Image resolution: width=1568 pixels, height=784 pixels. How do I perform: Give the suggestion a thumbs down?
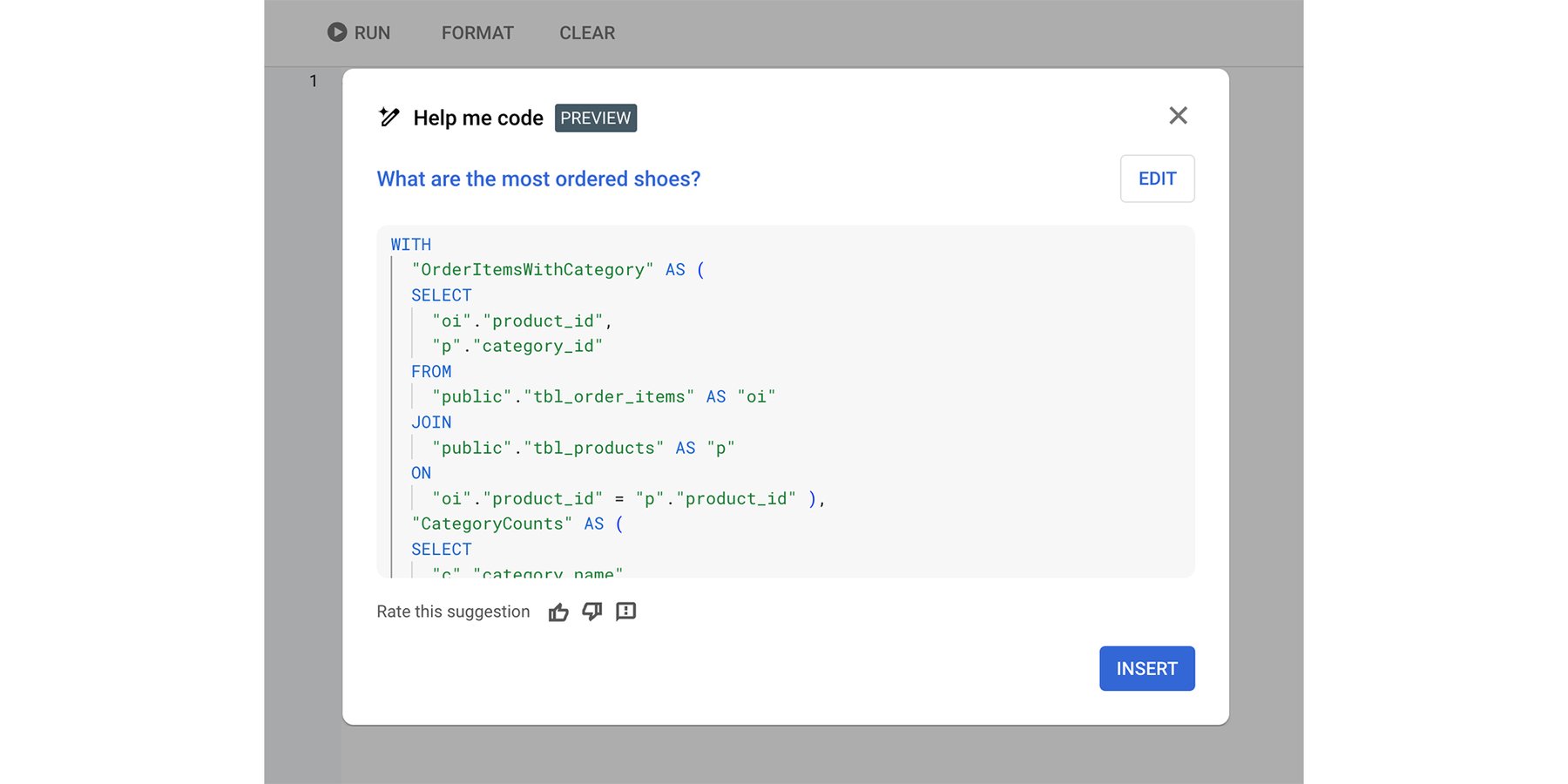[592, 612]
